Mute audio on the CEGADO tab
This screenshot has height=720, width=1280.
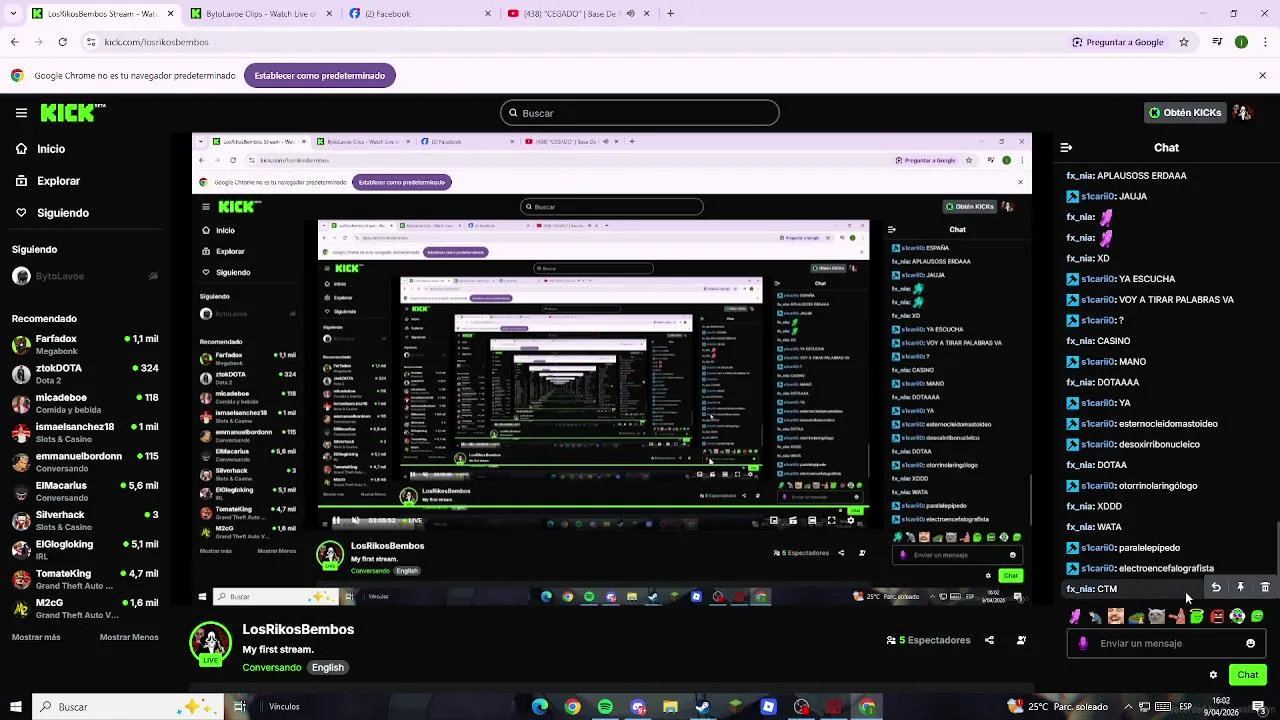630,14
